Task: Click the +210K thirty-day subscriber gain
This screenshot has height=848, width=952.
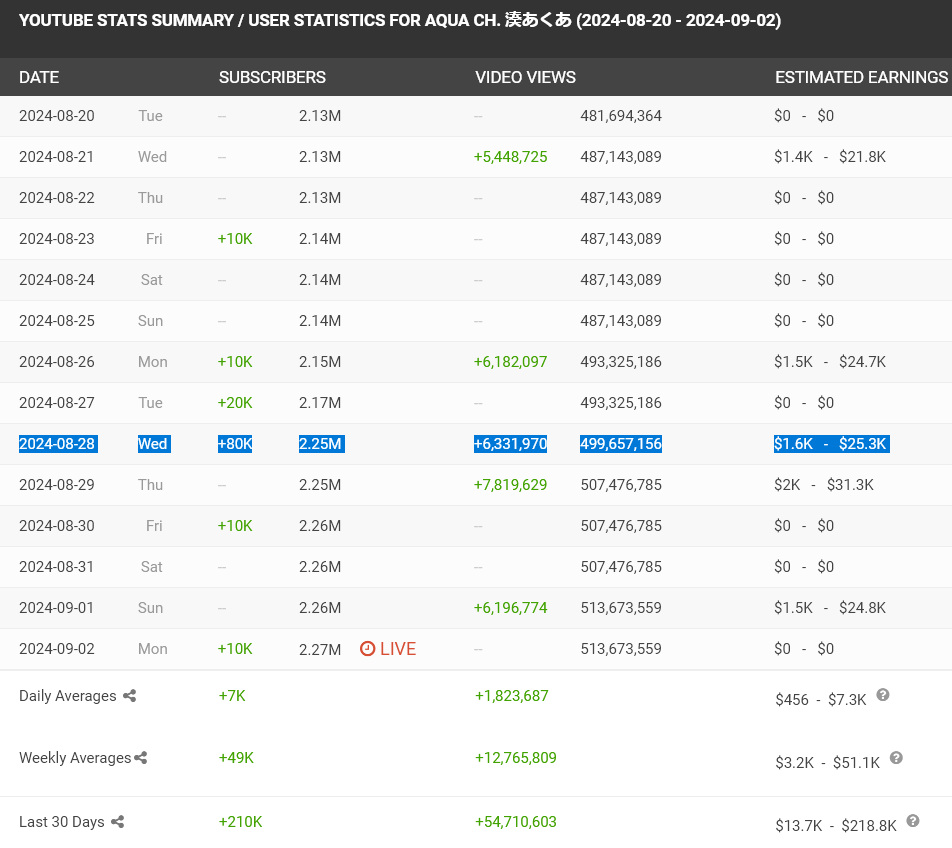Action: point(240,822)
